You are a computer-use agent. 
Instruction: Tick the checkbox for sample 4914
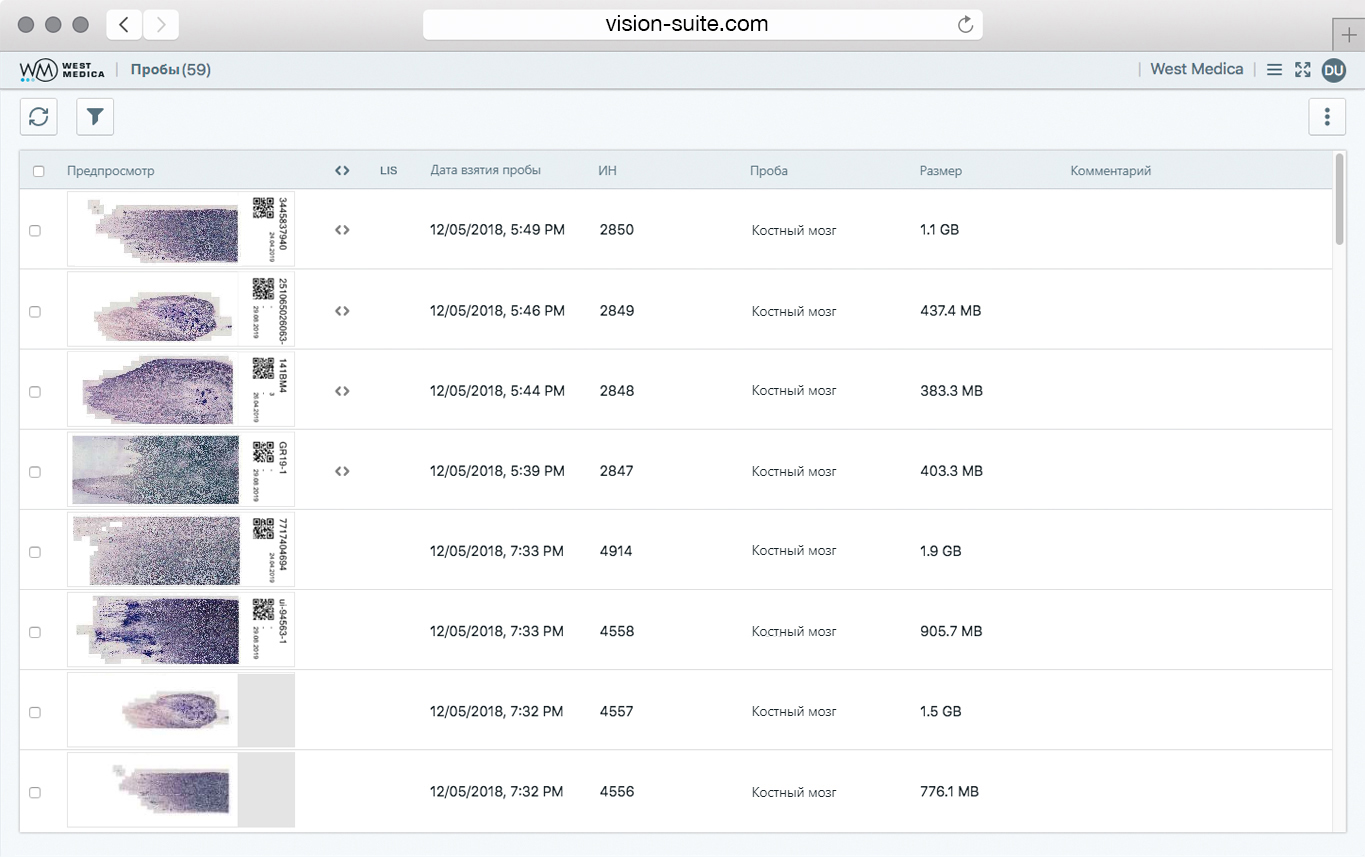35,552
